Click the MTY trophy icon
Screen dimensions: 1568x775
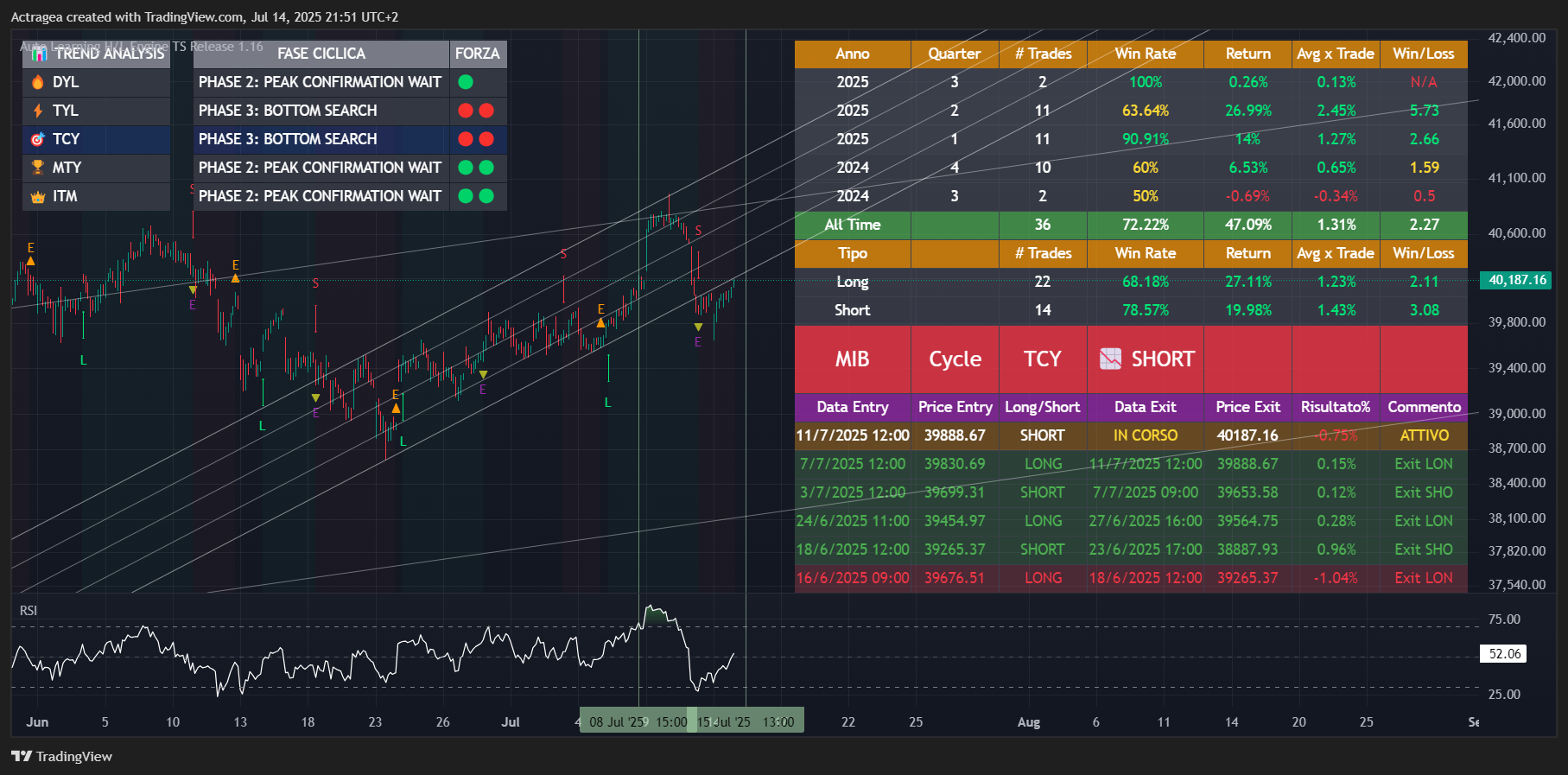pos(38,168)
